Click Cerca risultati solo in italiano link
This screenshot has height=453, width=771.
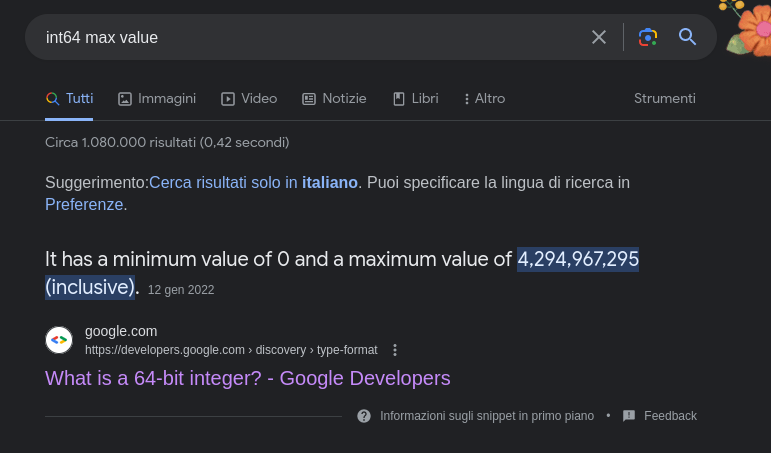253,182
